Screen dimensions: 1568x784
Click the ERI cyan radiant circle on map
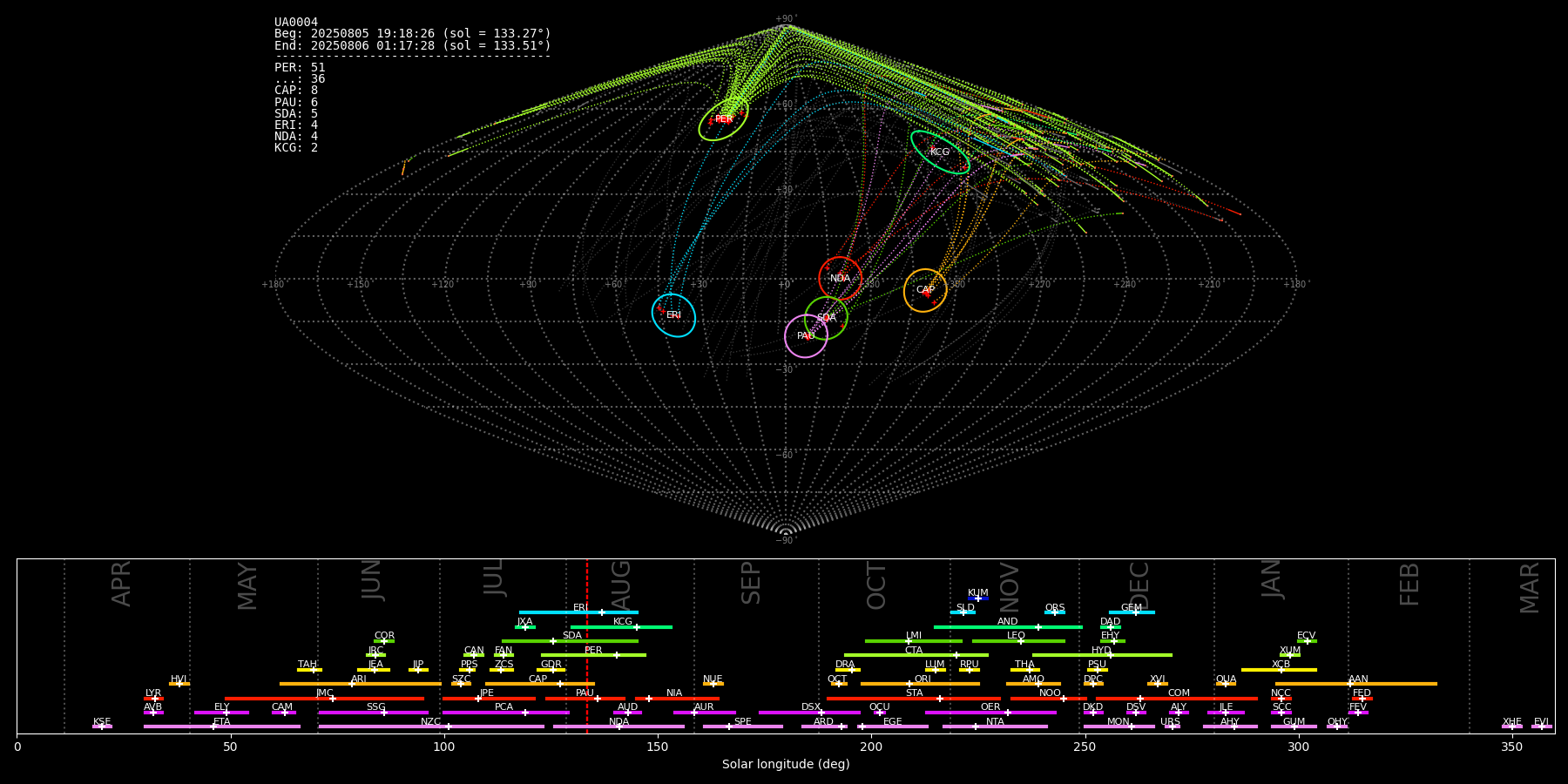coord(673,315)
